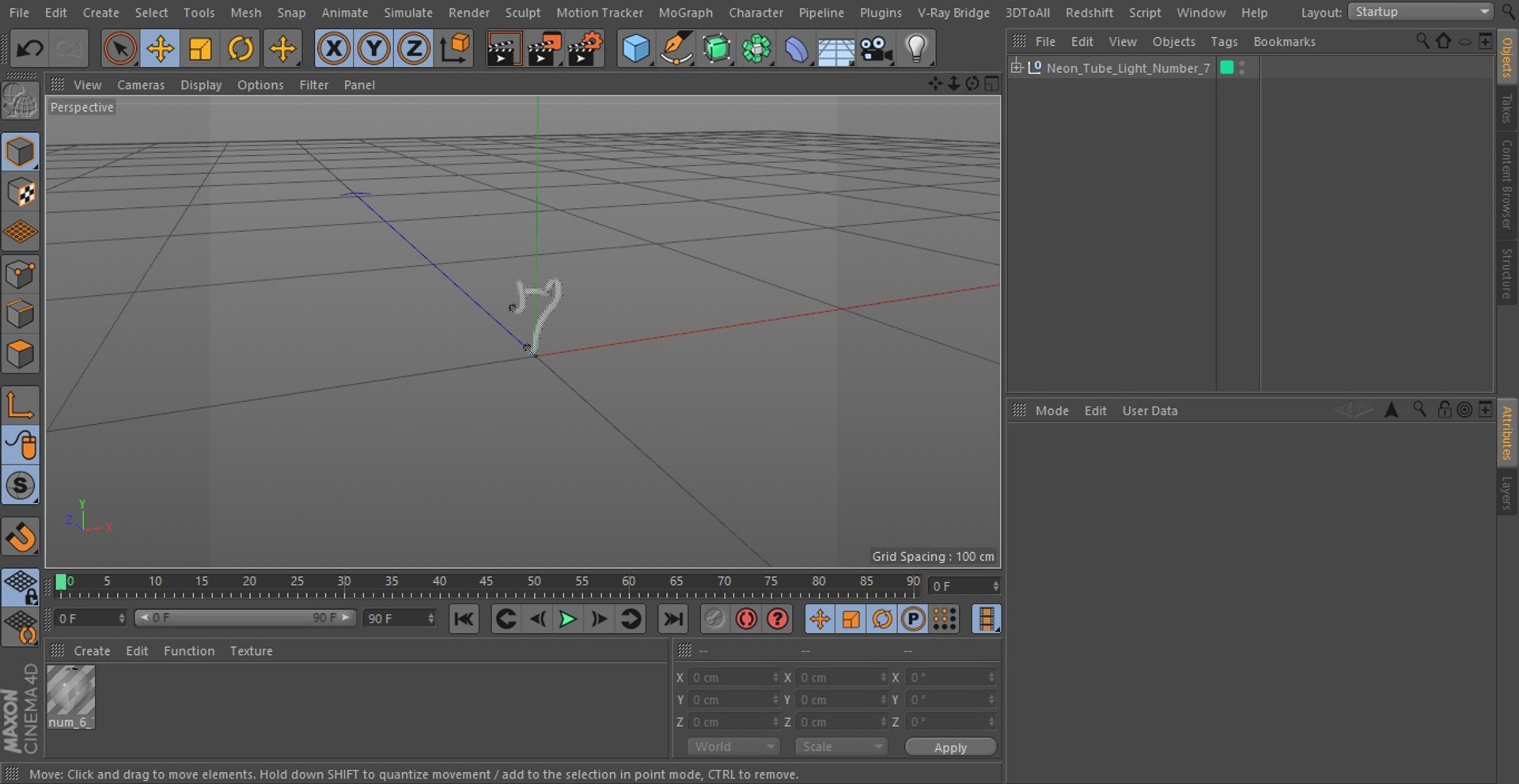Open the MoGraph menu

[x=685, y=13]
